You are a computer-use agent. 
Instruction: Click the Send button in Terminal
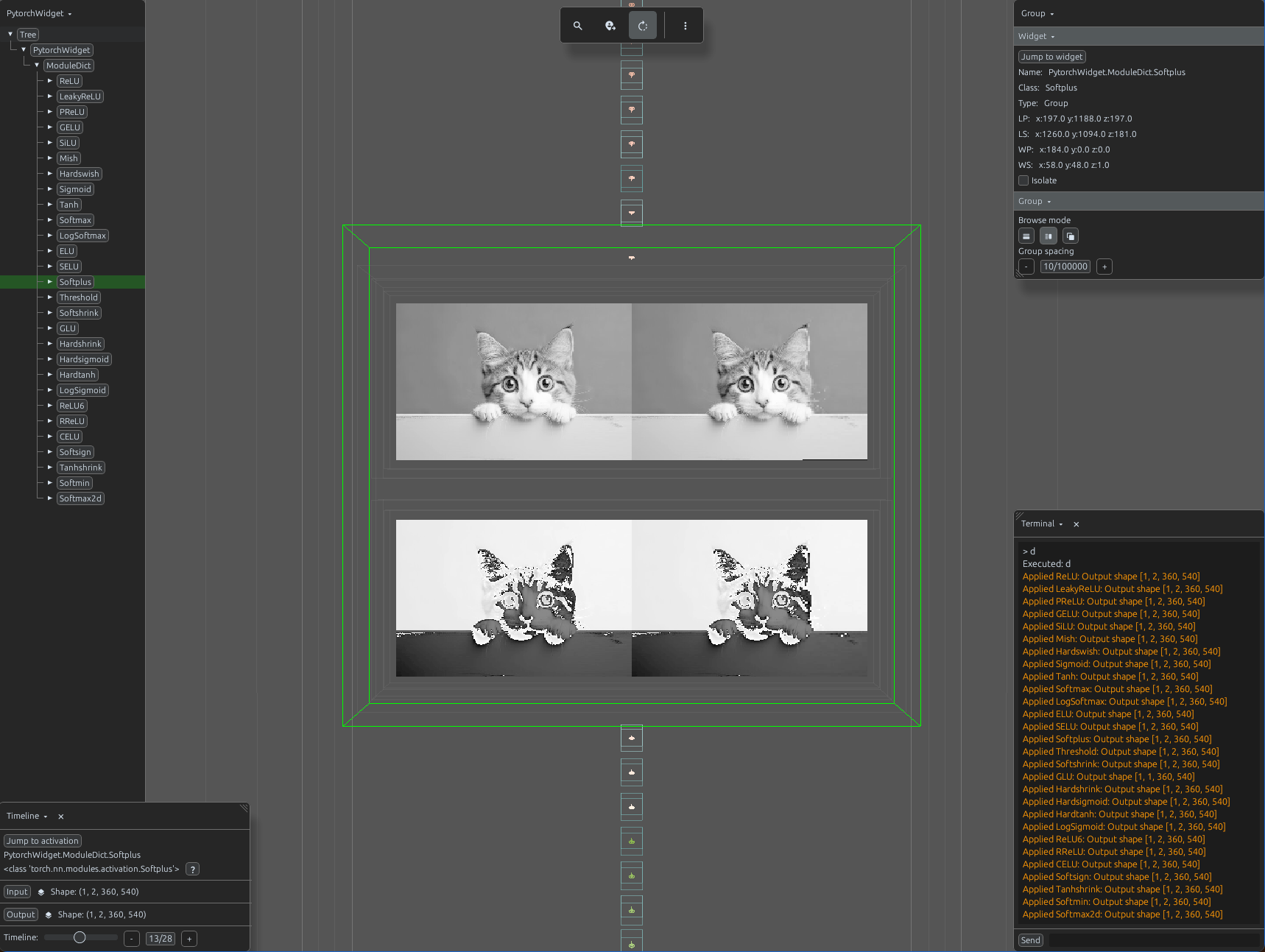tap(1031, 940)
